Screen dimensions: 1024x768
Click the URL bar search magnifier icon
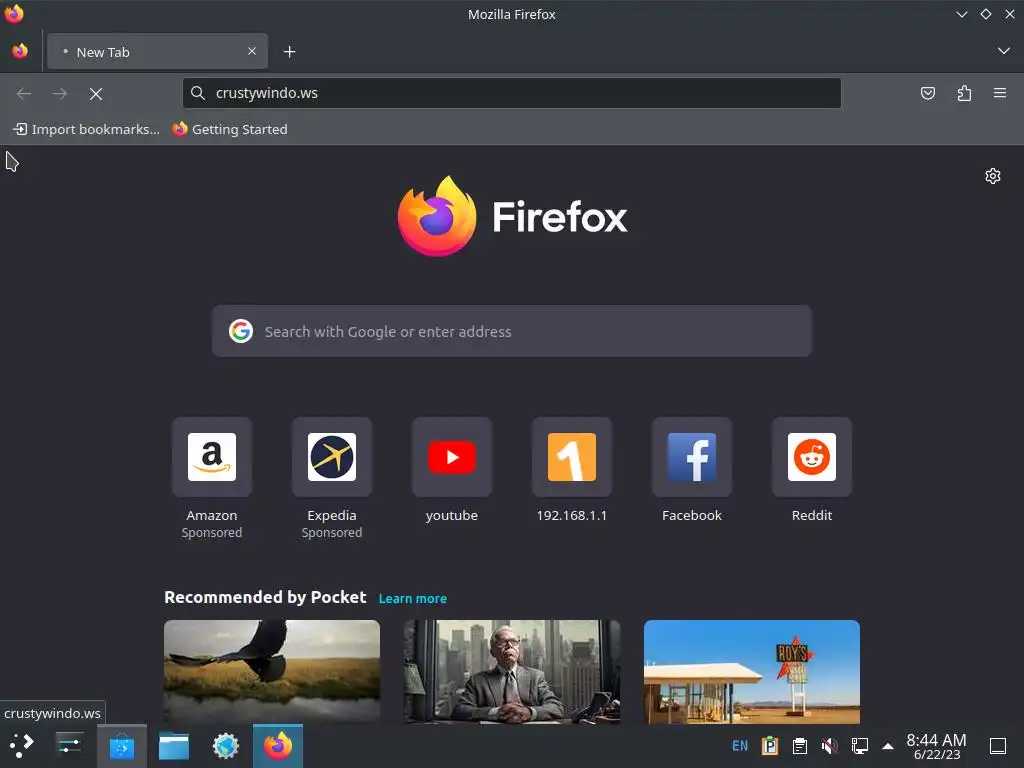(198, 93)
